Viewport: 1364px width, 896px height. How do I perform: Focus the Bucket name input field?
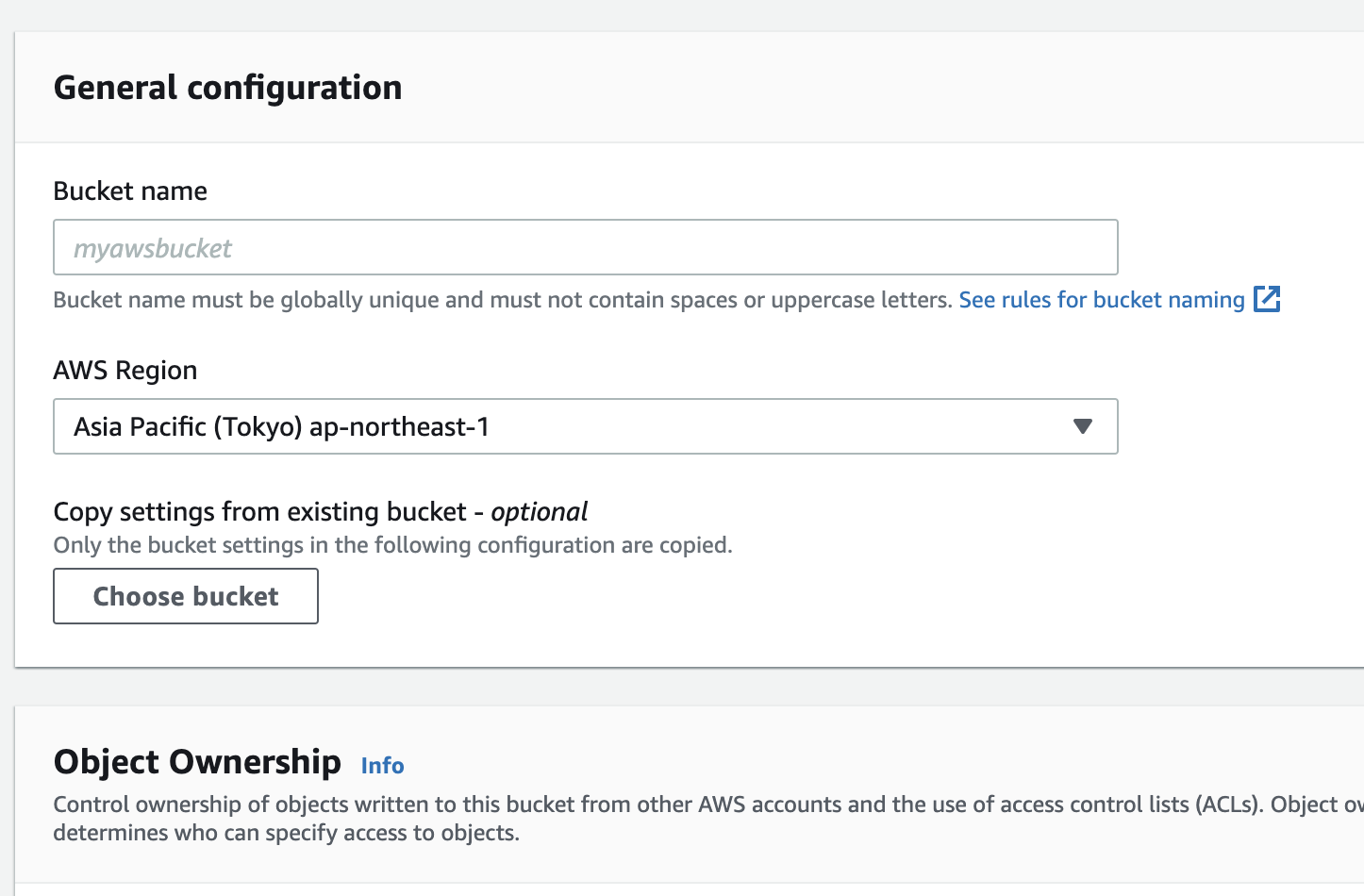pos(585,248)
